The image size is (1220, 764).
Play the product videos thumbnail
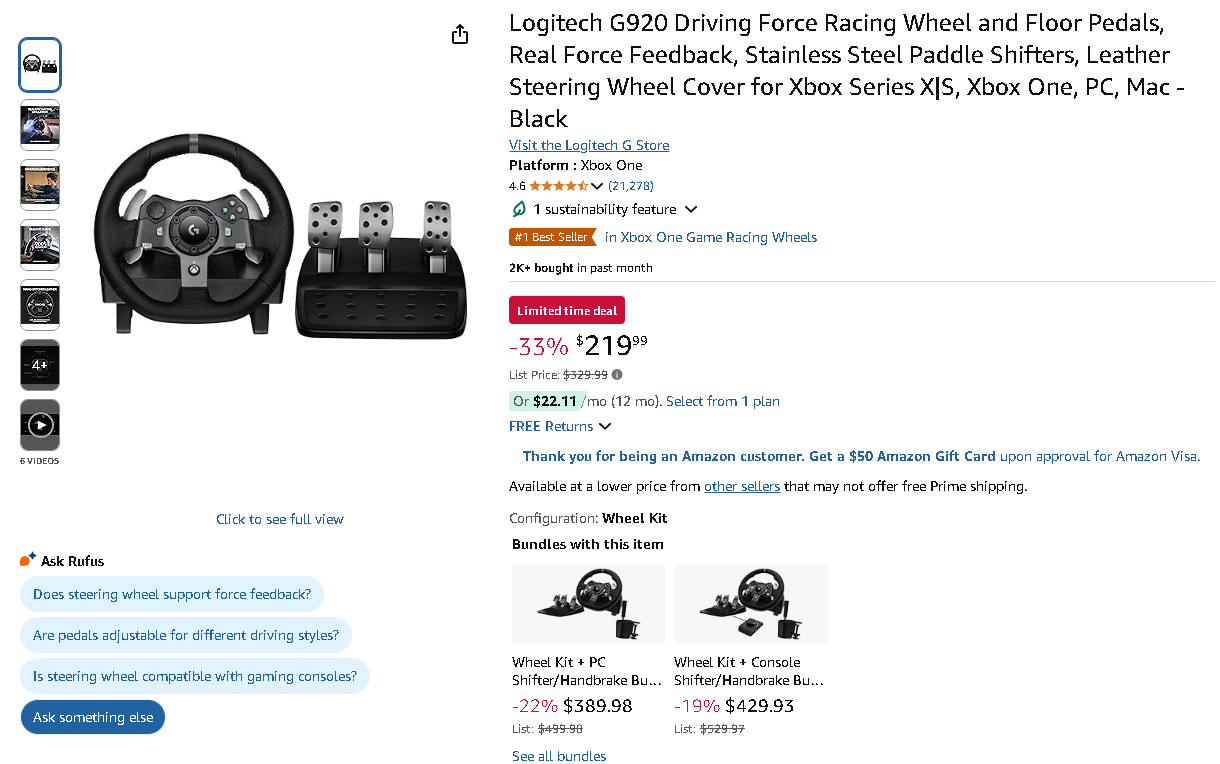point(40,424)
